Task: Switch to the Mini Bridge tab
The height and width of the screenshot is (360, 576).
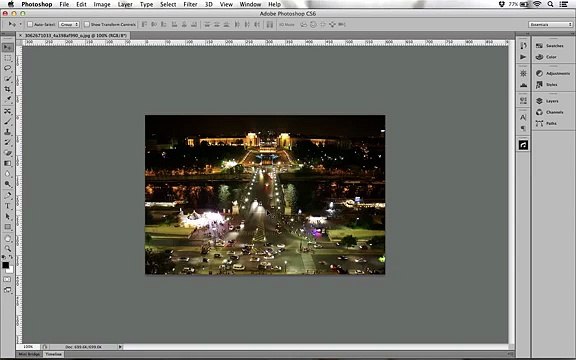Action: pyautogui.click(x=29, y=354)
